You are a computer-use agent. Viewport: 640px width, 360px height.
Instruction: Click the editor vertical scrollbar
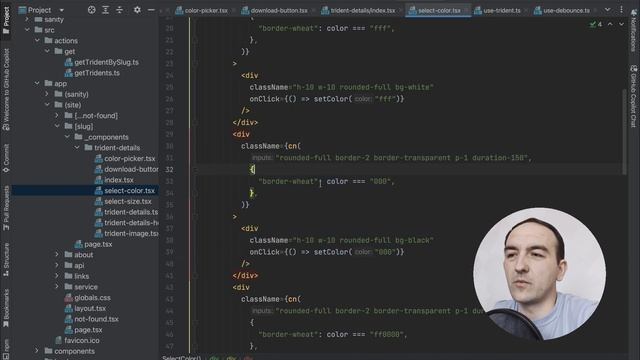point(624,131)
